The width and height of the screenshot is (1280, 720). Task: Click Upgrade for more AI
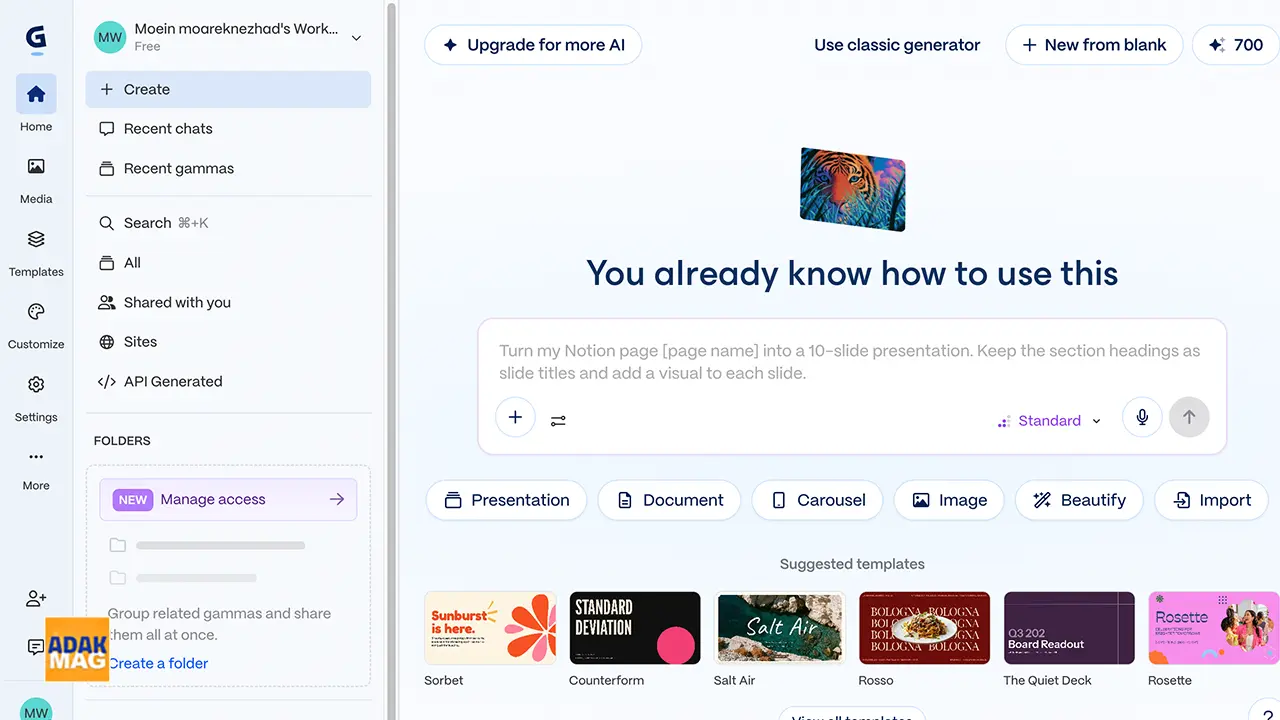[x=533, y=45]
